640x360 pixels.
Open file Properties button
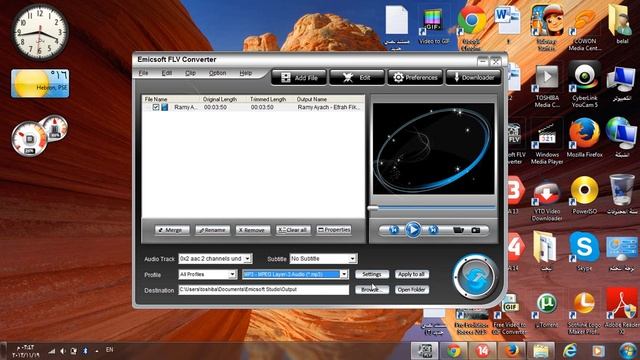pyautogui.click(x=334, y=230)
